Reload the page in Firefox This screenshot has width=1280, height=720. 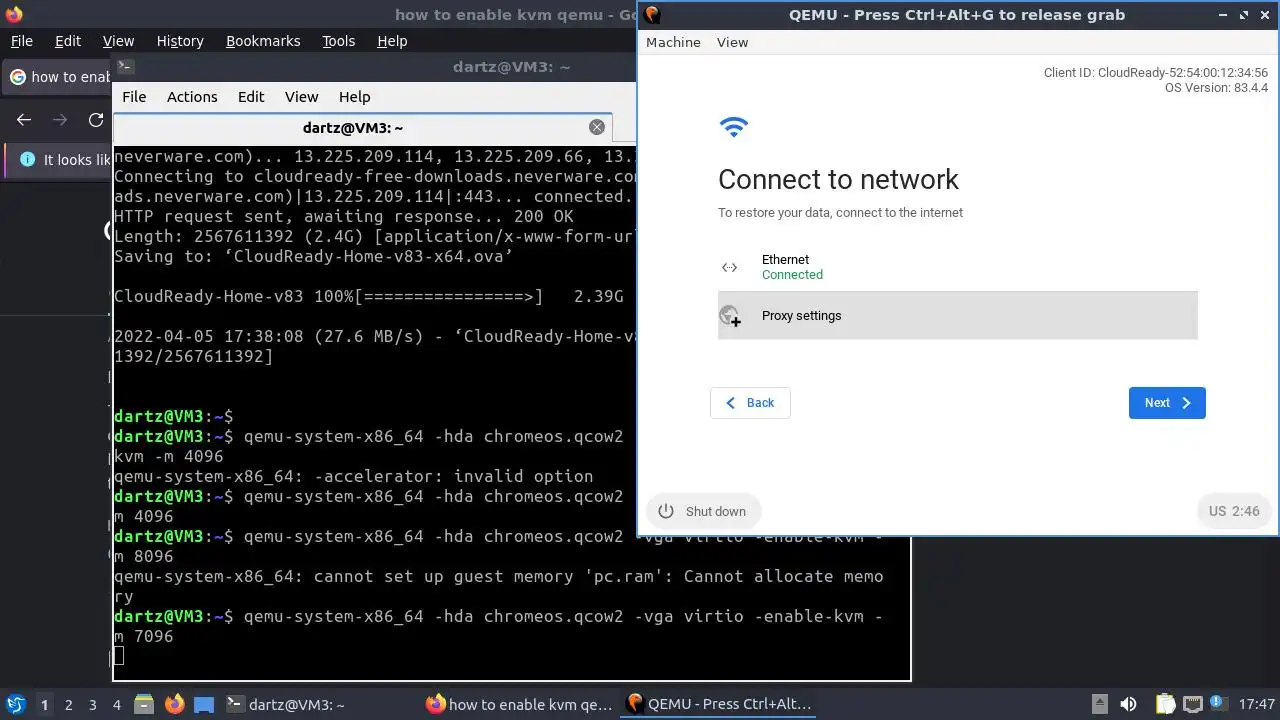tap(96, 120)
